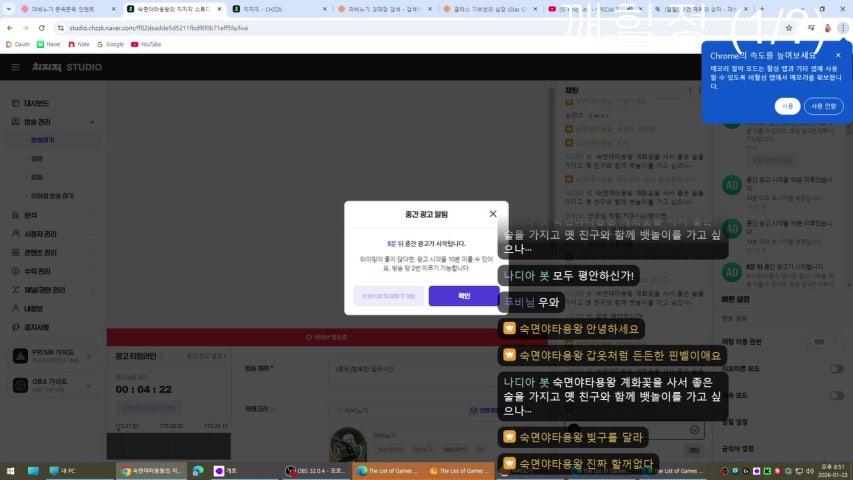This screenshot has width=853, height=480.
Task: Switch to the YouTube browser tab
Action: click(x=596, y=9)
